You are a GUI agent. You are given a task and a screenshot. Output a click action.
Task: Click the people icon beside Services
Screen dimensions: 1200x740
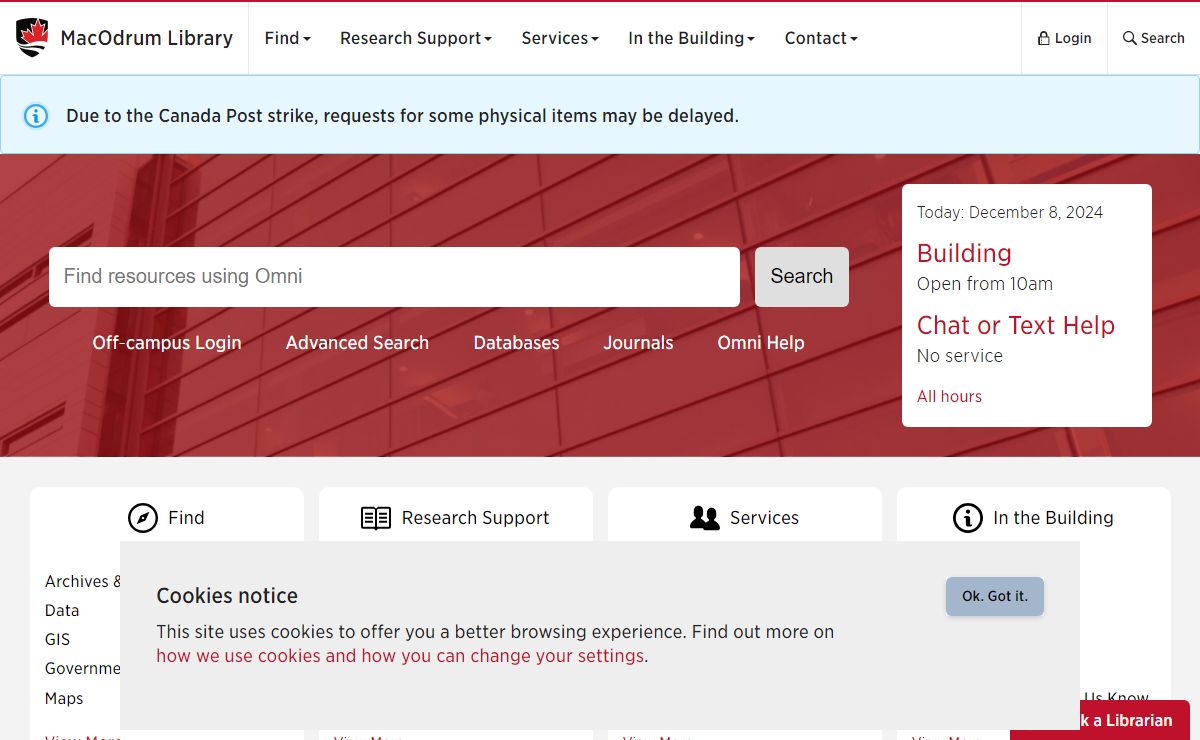tap(705, 518)
